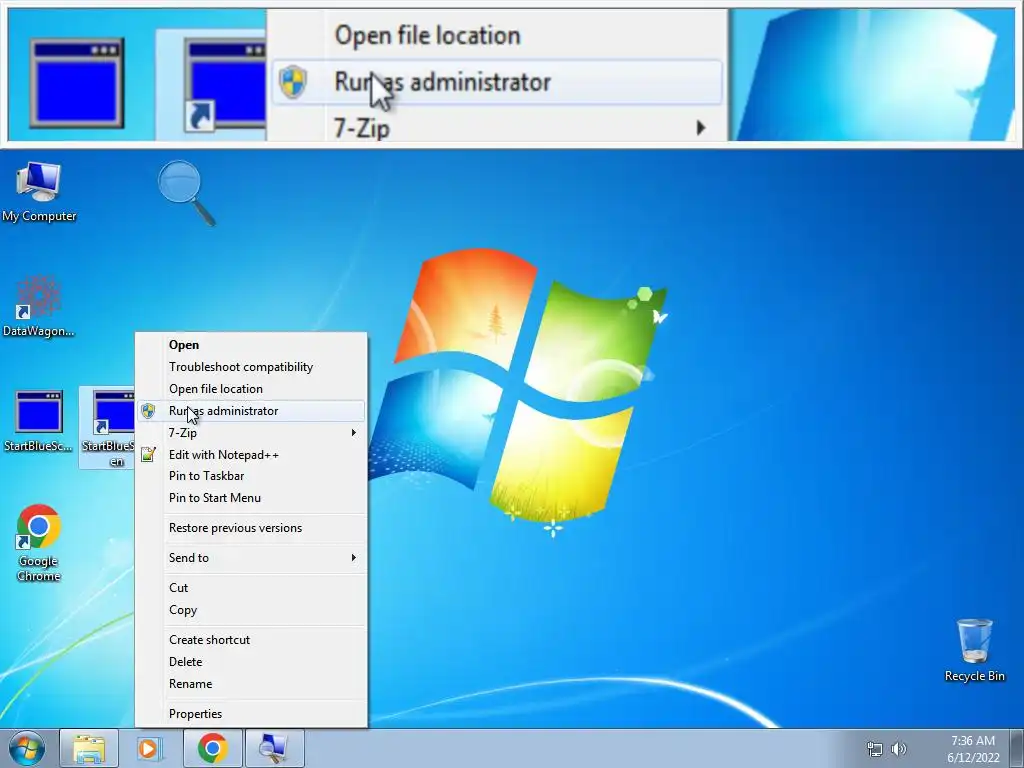Viewport: 1024px width, 768px height.
Task: Click the network tray icon
Action: 874,749
